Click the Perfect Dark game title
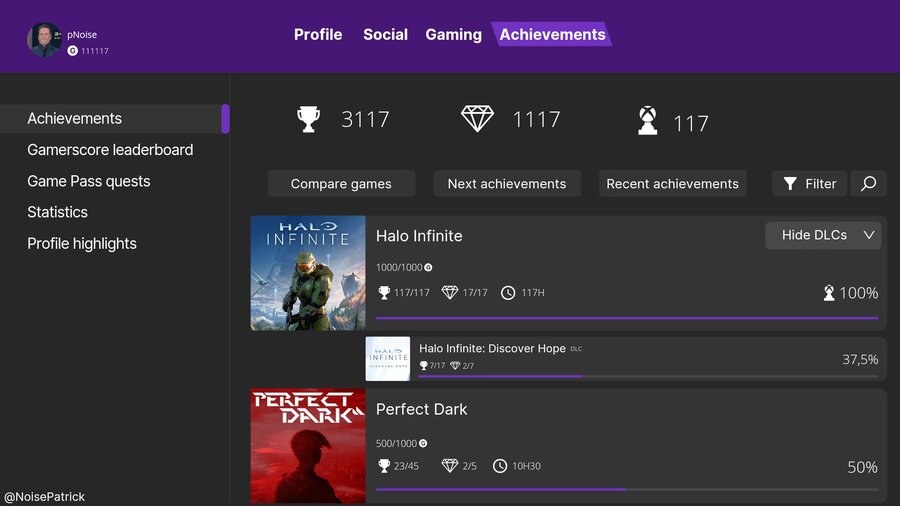The height and width of the screenshot is (506, 900). pos(421,409)
